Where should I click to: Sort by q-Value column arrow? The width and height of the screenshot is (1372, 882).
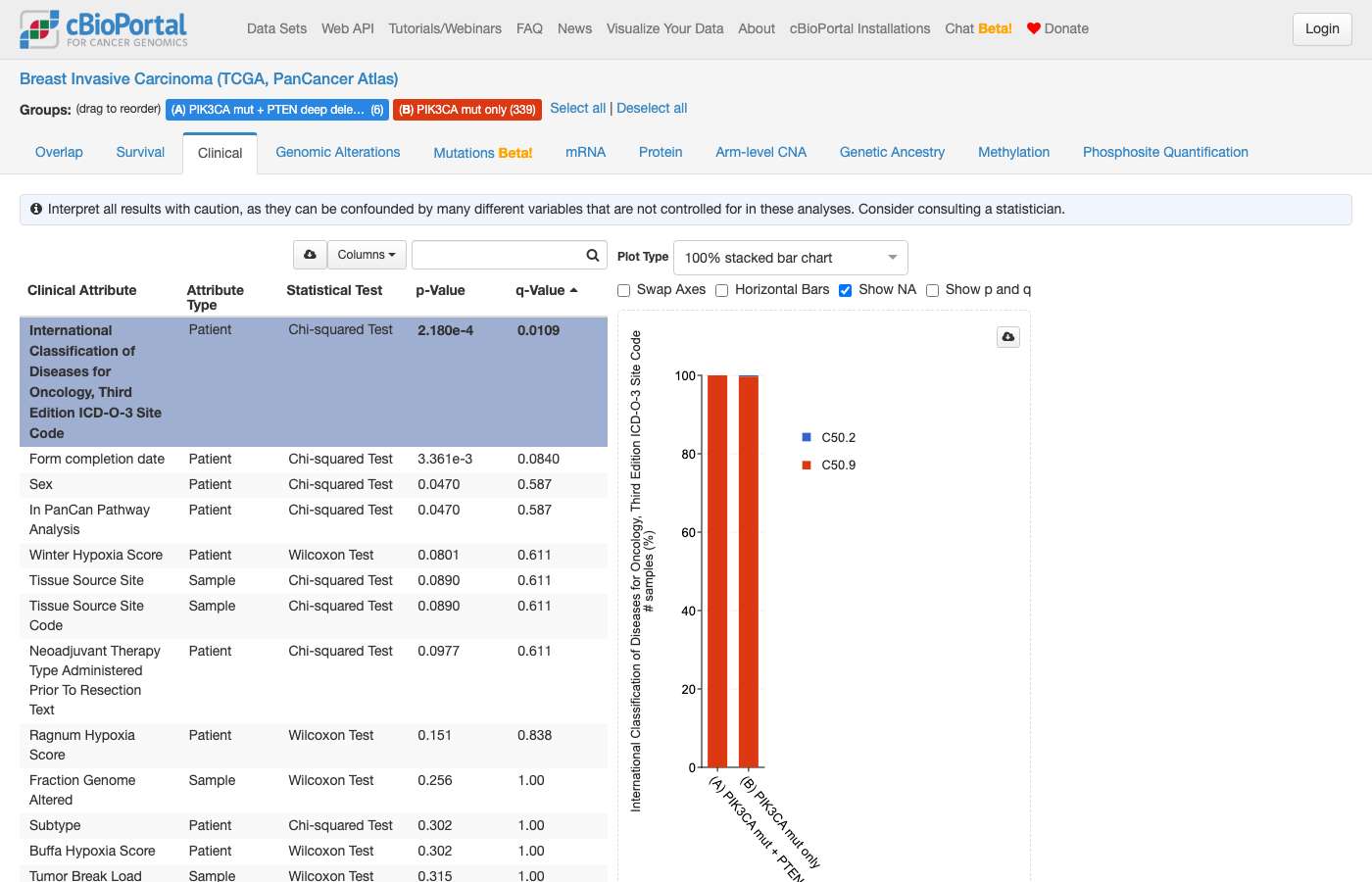pos(574,290)
